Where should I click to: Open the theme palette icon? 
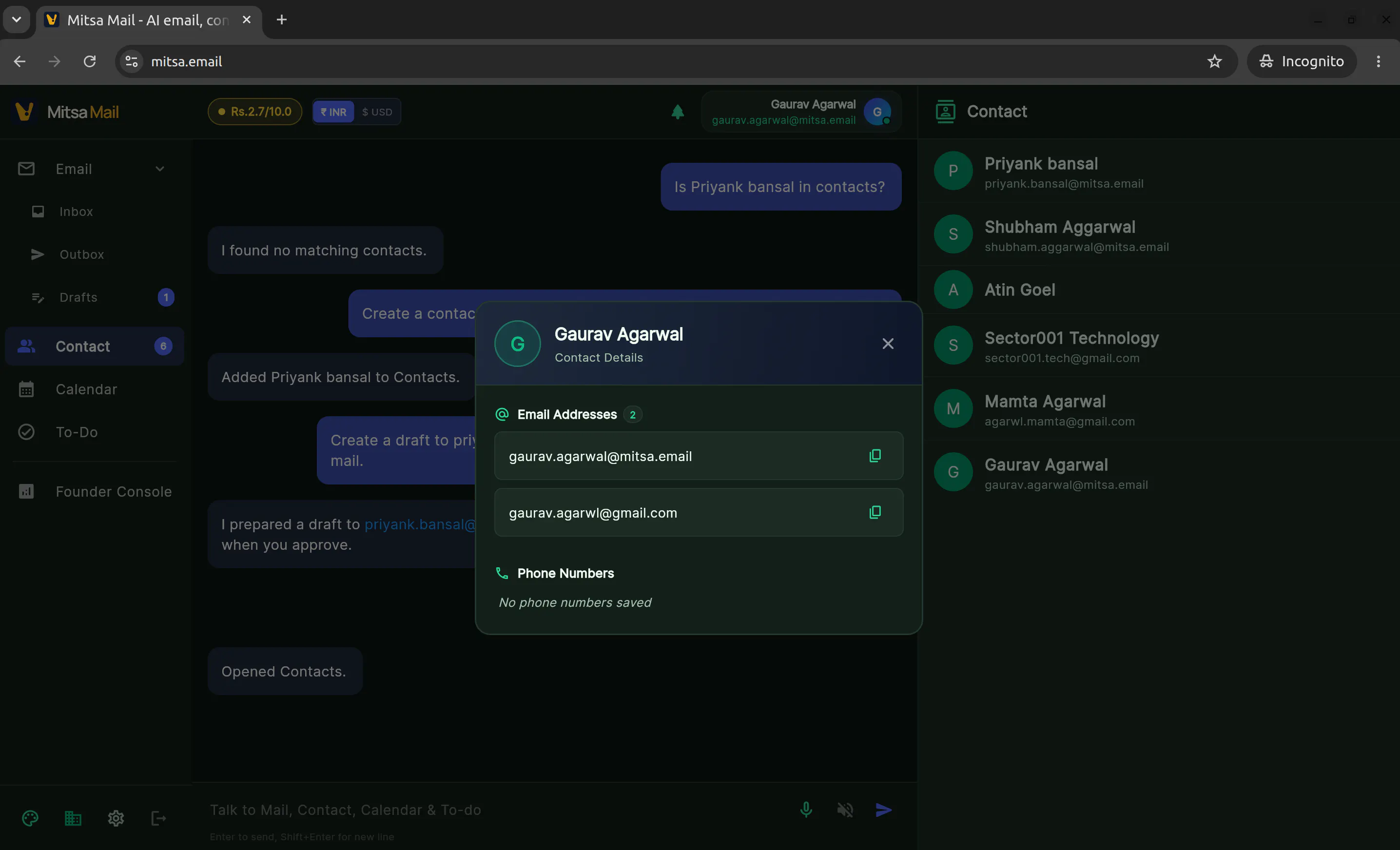point(30,818)
